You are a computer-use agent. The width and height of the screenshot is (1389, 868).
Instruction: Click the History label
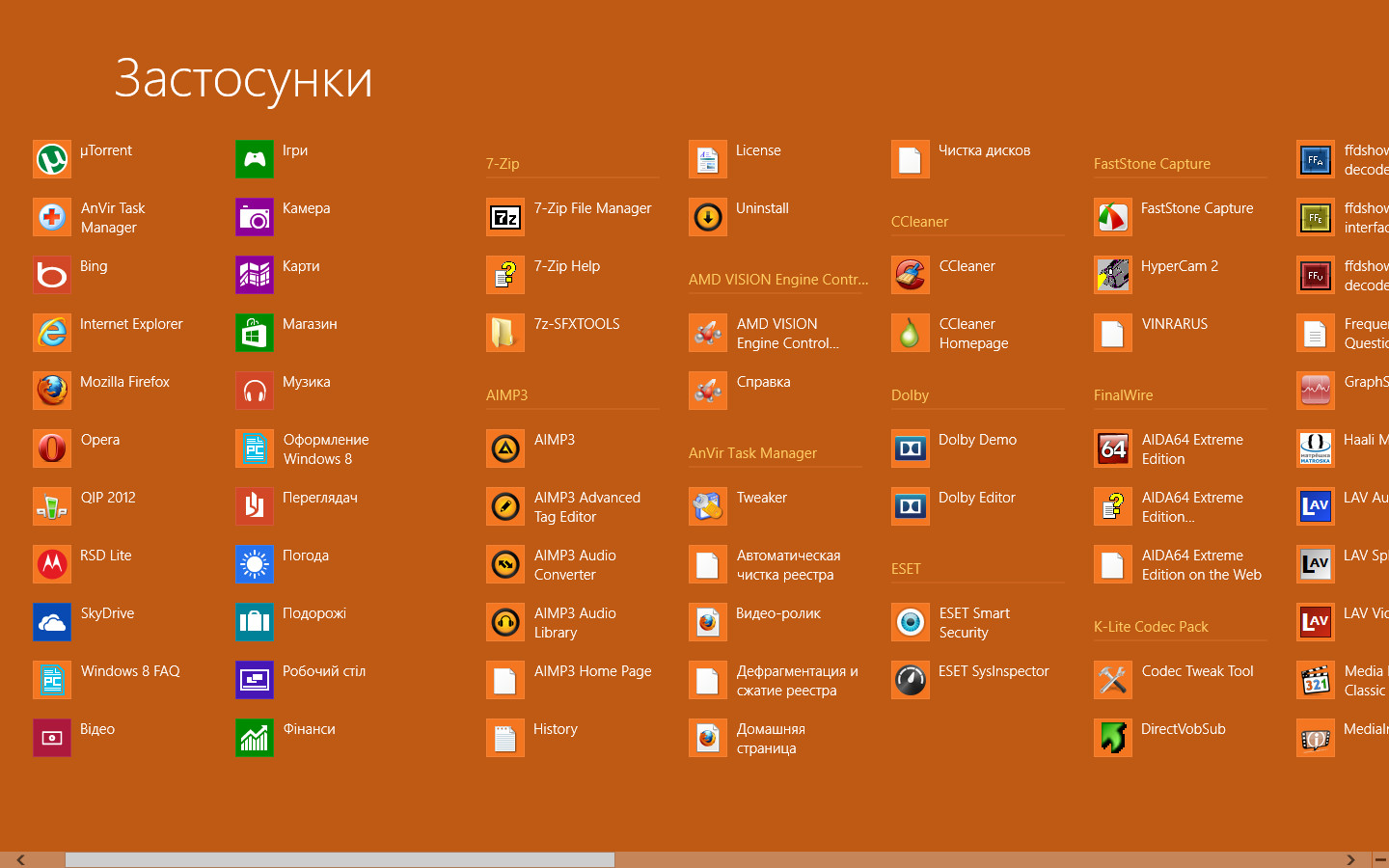point(556,729)
